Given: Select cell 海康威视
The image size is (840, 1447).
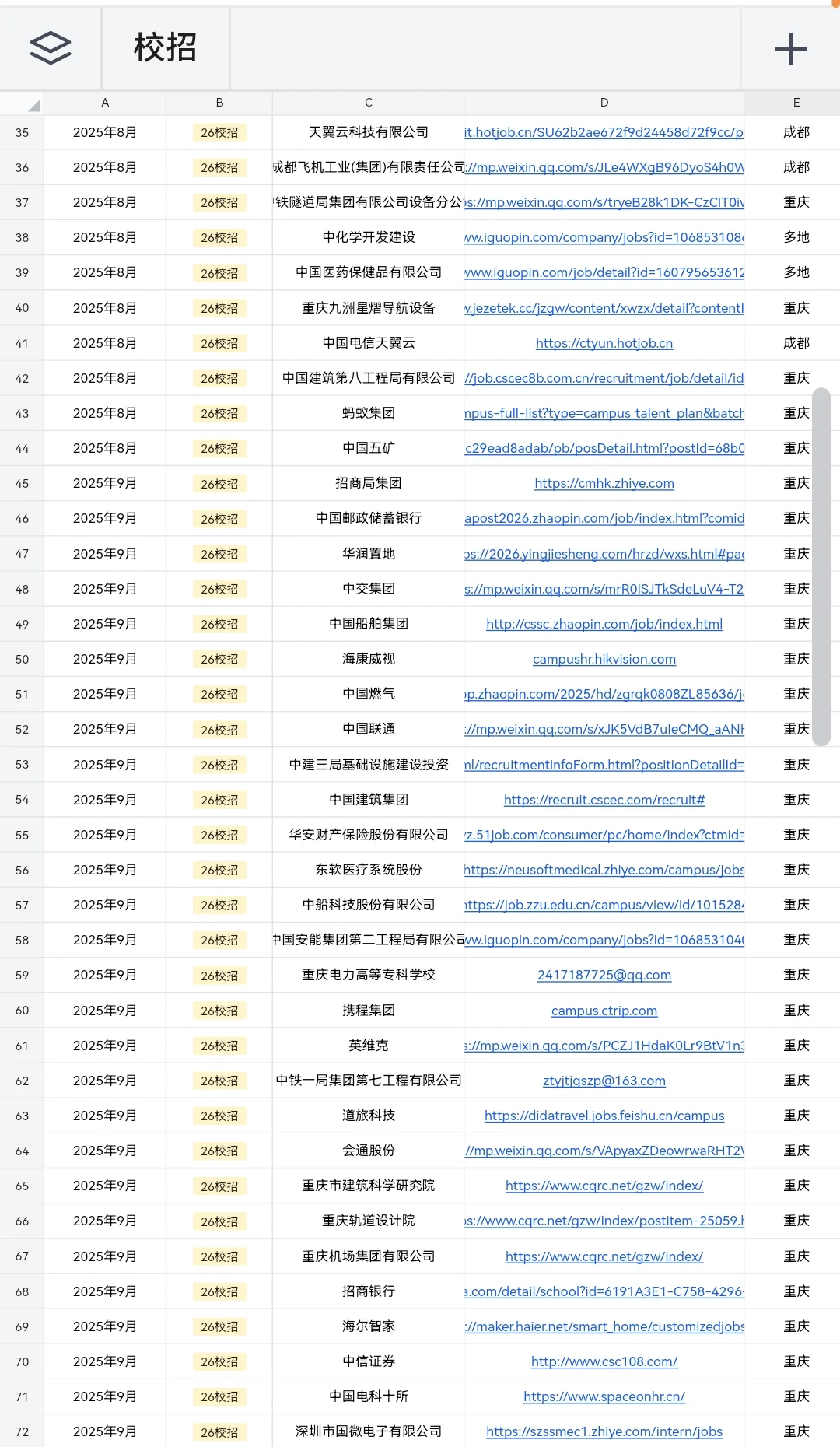Looking at the screenshot, I should (x=369, y=659).
